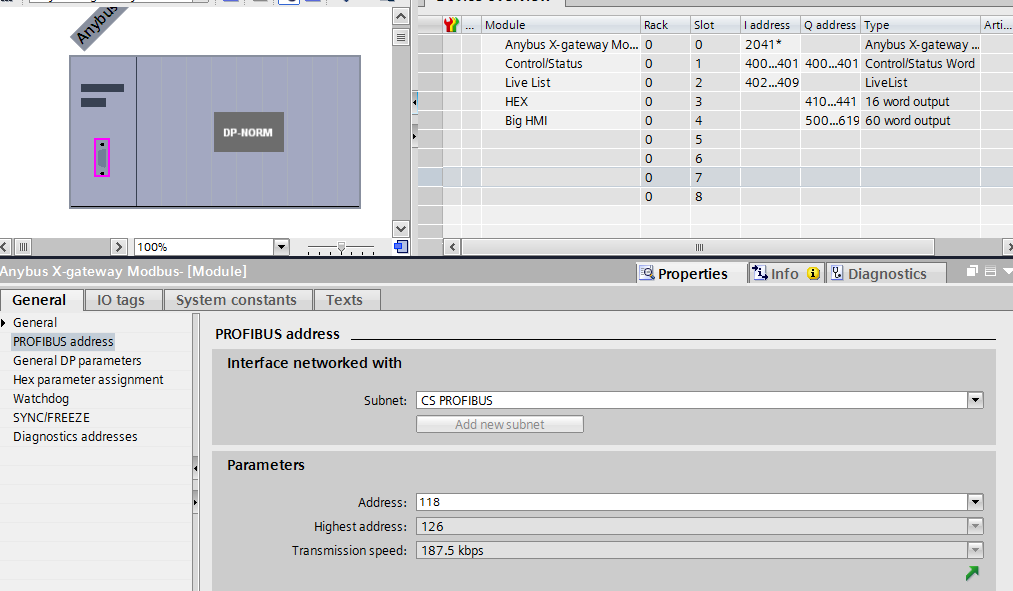Click the Q address cell 410...441
The height and width of the screenshot is (591, 1013).
pyautogui.click(x=831, y=101)
